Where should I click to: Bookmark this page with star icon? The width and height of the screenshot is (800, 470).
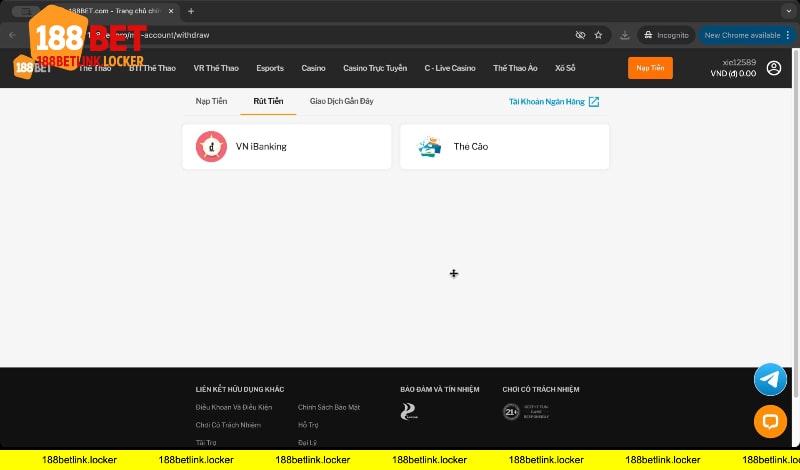tap(598, 34)
